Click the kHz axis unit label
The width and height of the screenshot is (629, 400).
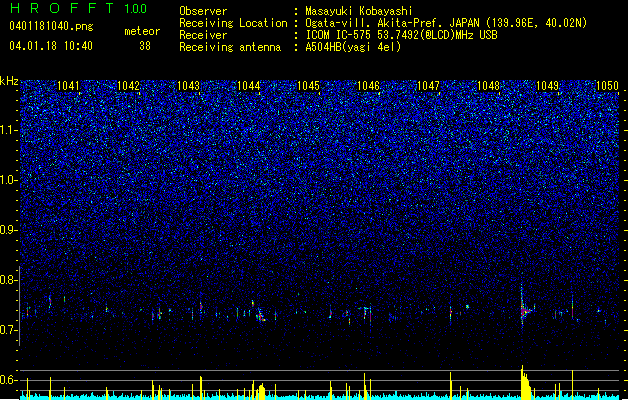pos(9,81)
